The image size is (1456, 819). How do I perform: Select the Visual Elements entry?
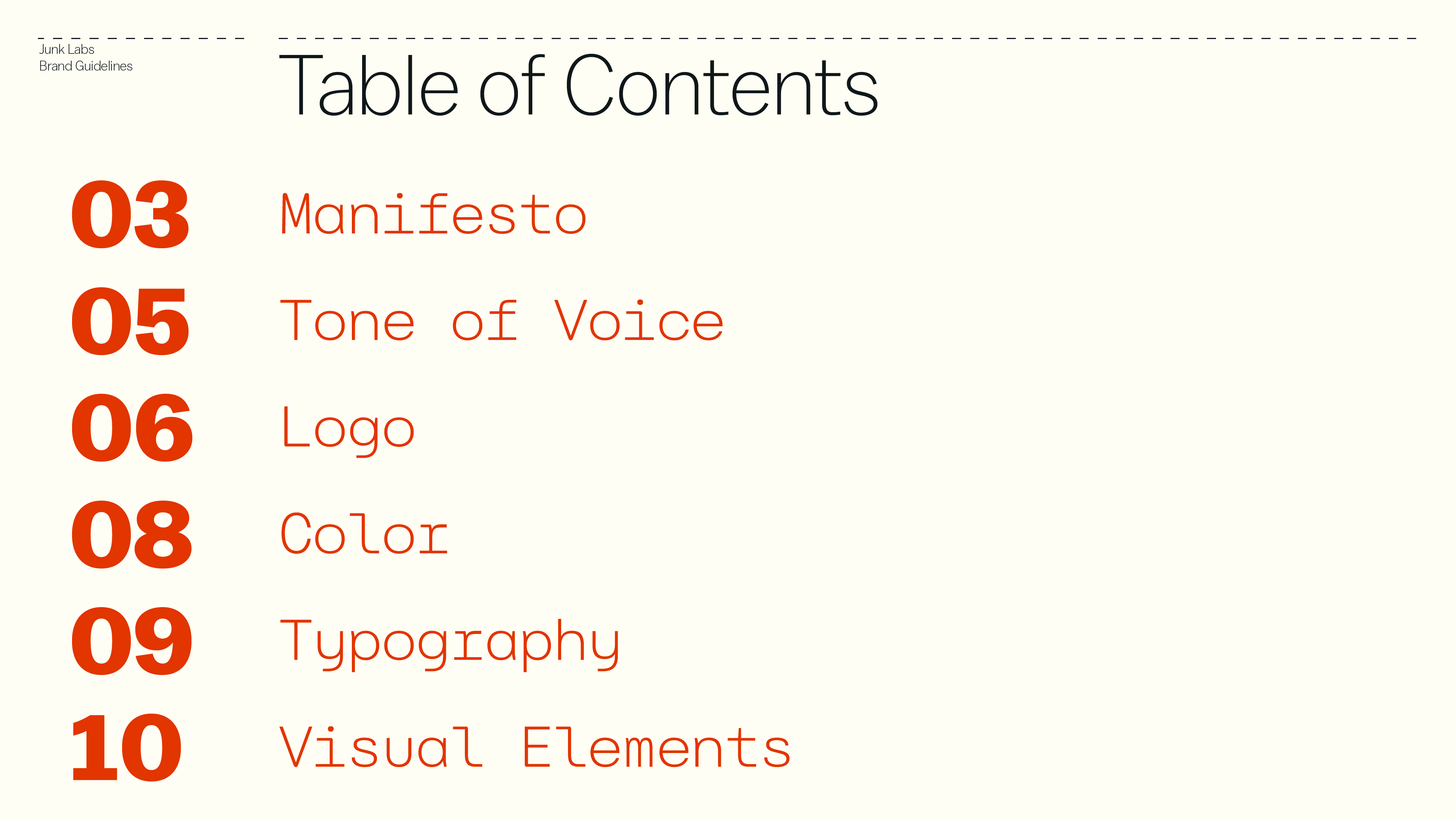535,747
